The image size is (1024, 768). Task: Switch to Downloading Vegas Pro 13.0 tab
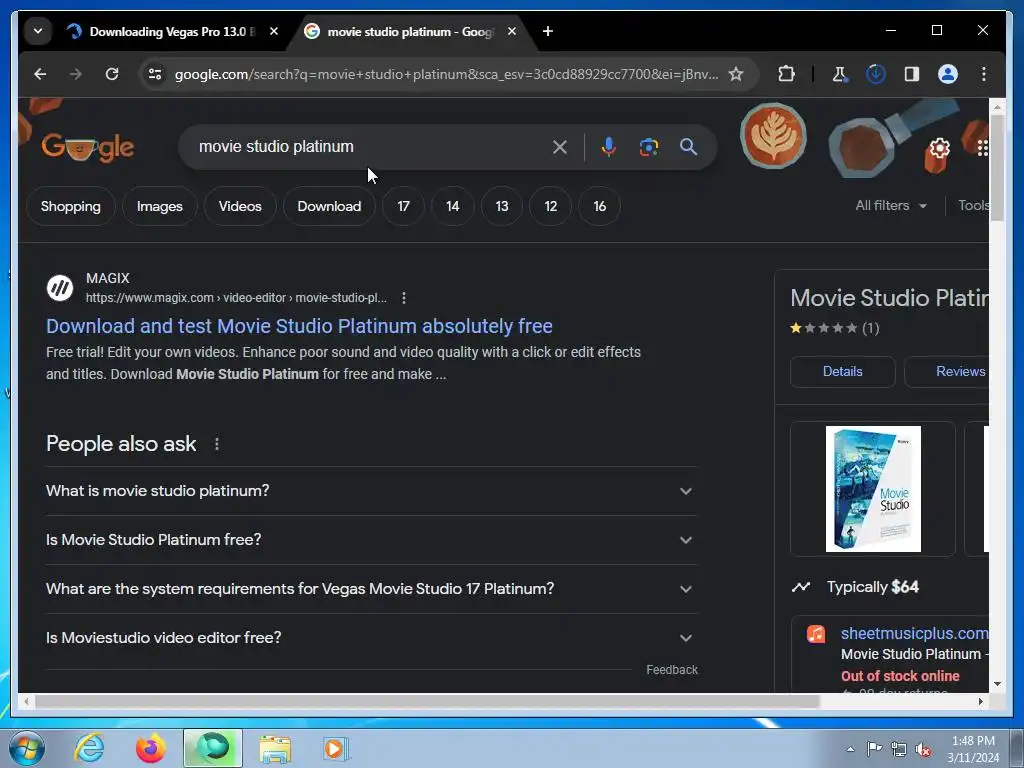point(172,31)
